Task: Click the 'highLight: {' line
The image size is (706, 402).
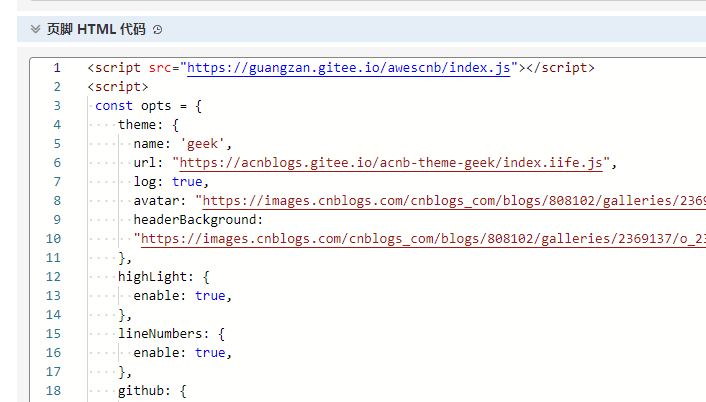Action: point(163,276)
